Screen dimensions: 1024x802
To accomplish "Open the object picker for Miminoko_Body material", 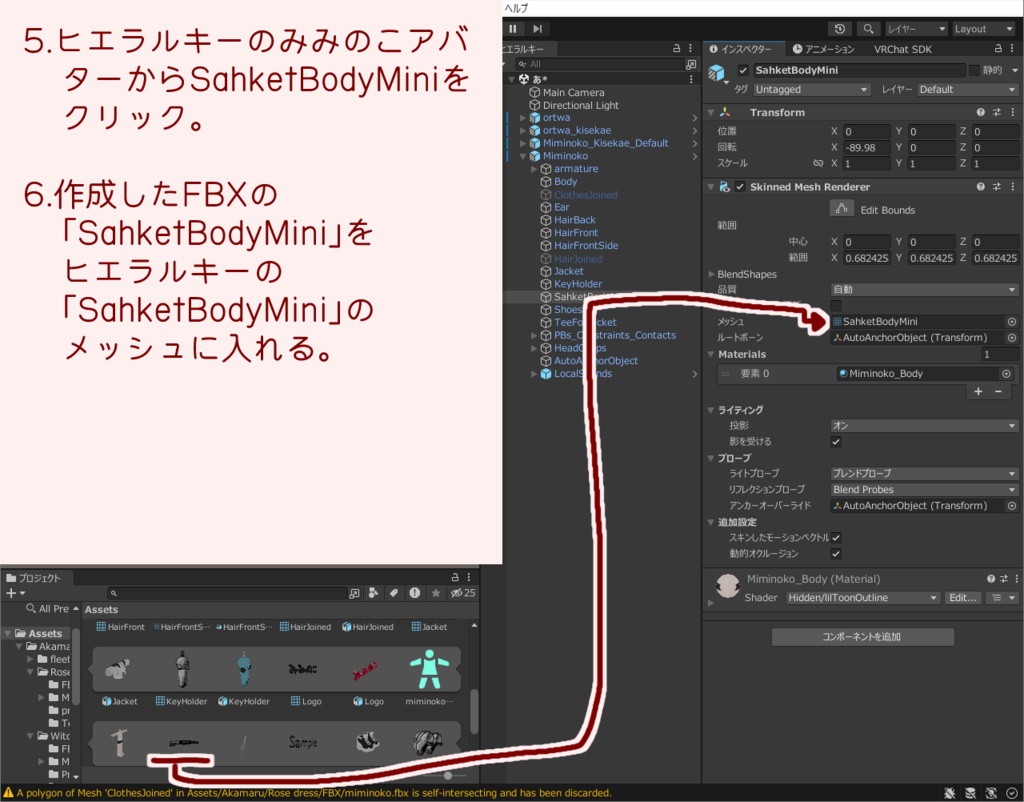I will (x=1006, y=374).
